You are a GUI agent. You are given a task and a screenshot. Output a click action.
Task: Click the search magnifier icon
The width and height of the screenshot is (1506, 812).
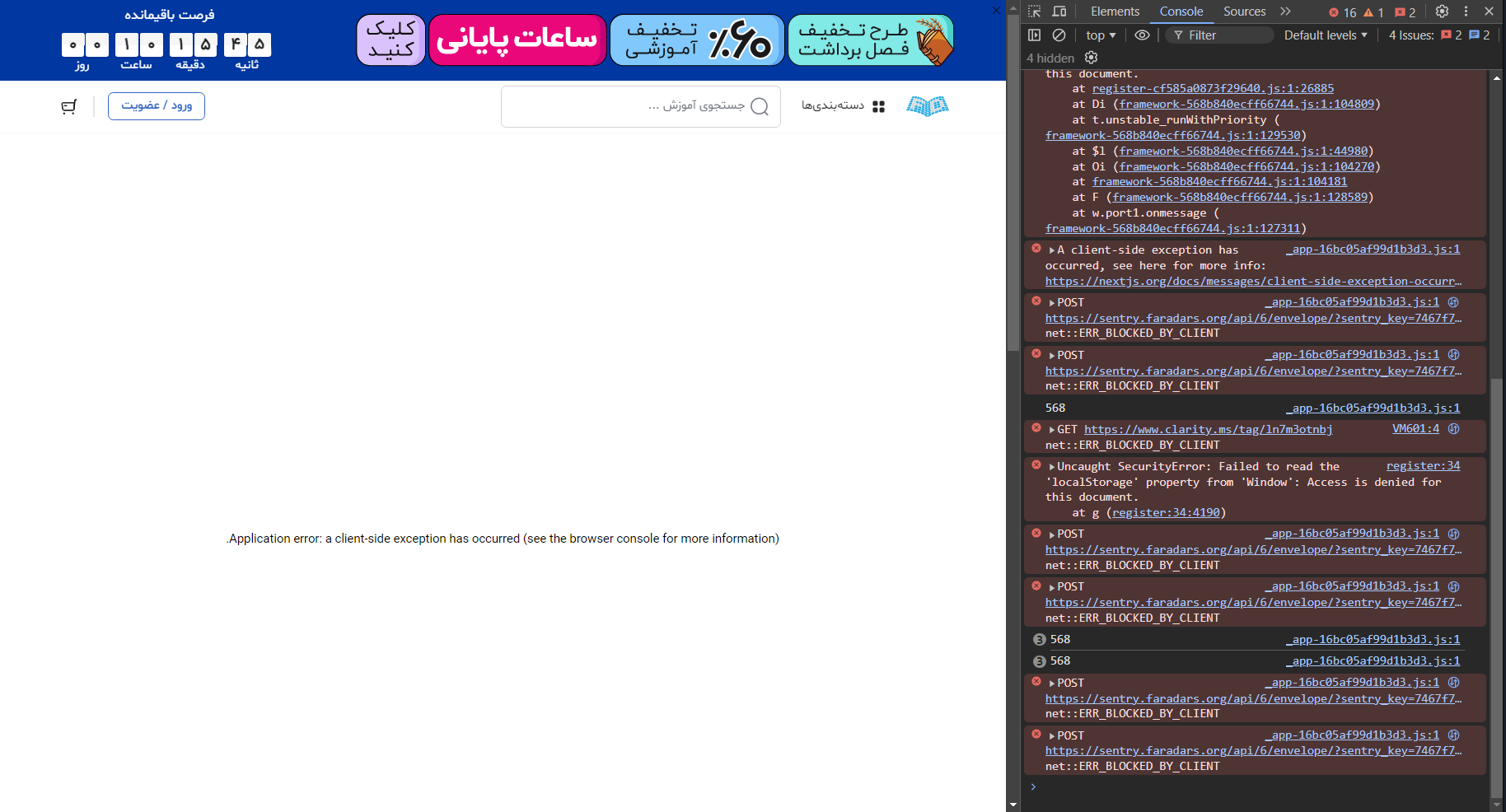(760, 106)
